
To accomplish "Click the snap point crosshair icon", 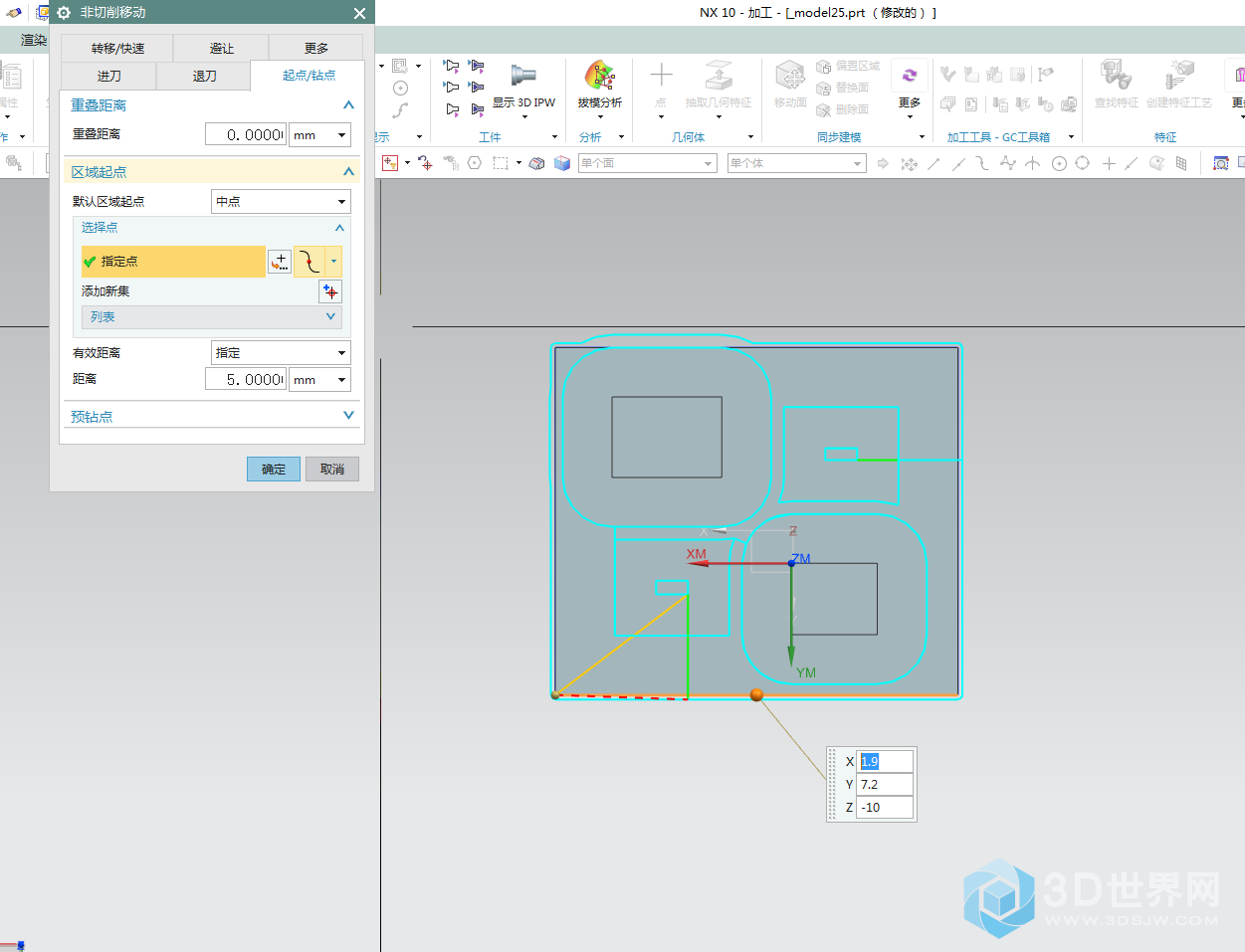I will (425, 163).
